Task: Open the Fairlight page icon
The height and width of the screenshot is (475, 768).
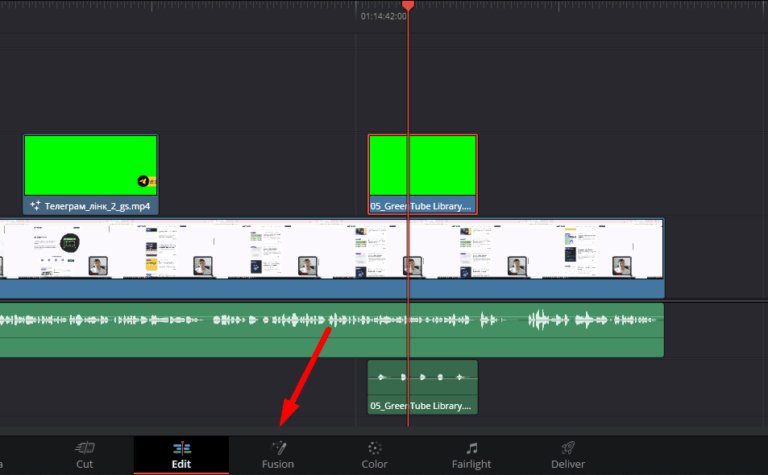Action: tap(472, 448)
